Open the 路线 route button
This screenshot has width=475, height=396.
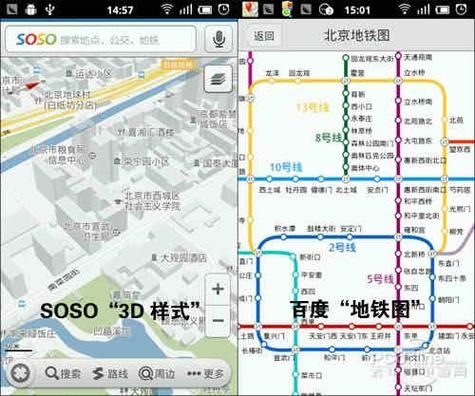(110, 374)
